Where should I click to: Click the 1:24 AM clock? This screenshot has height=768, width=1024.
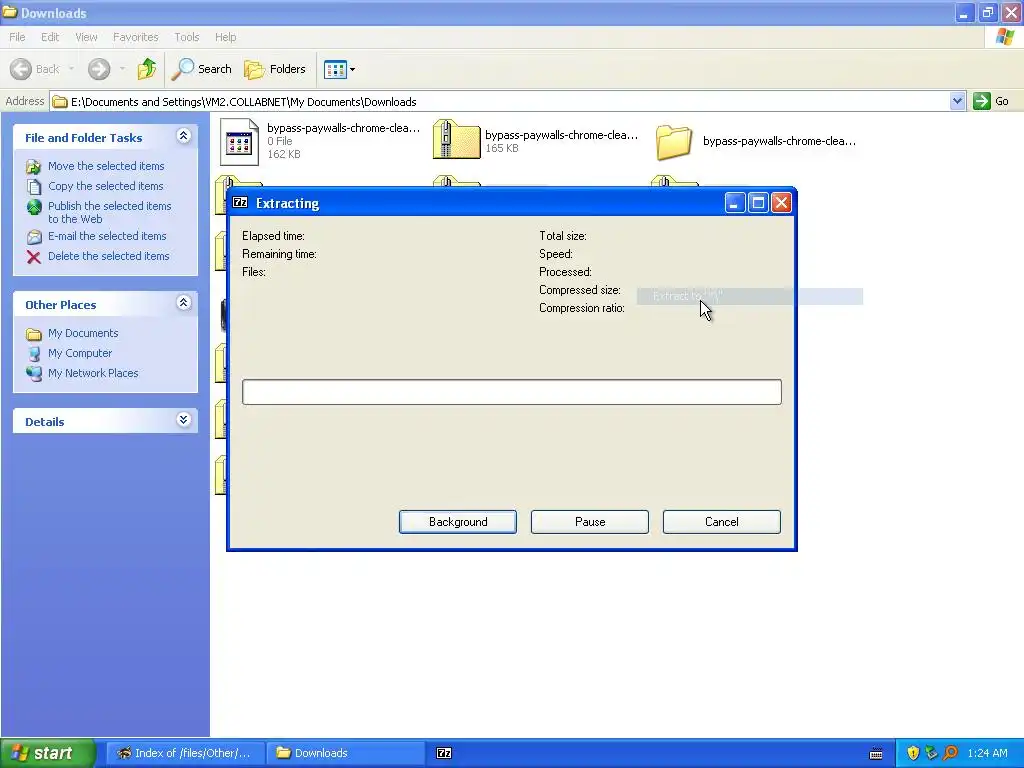[x=987, y=753]
